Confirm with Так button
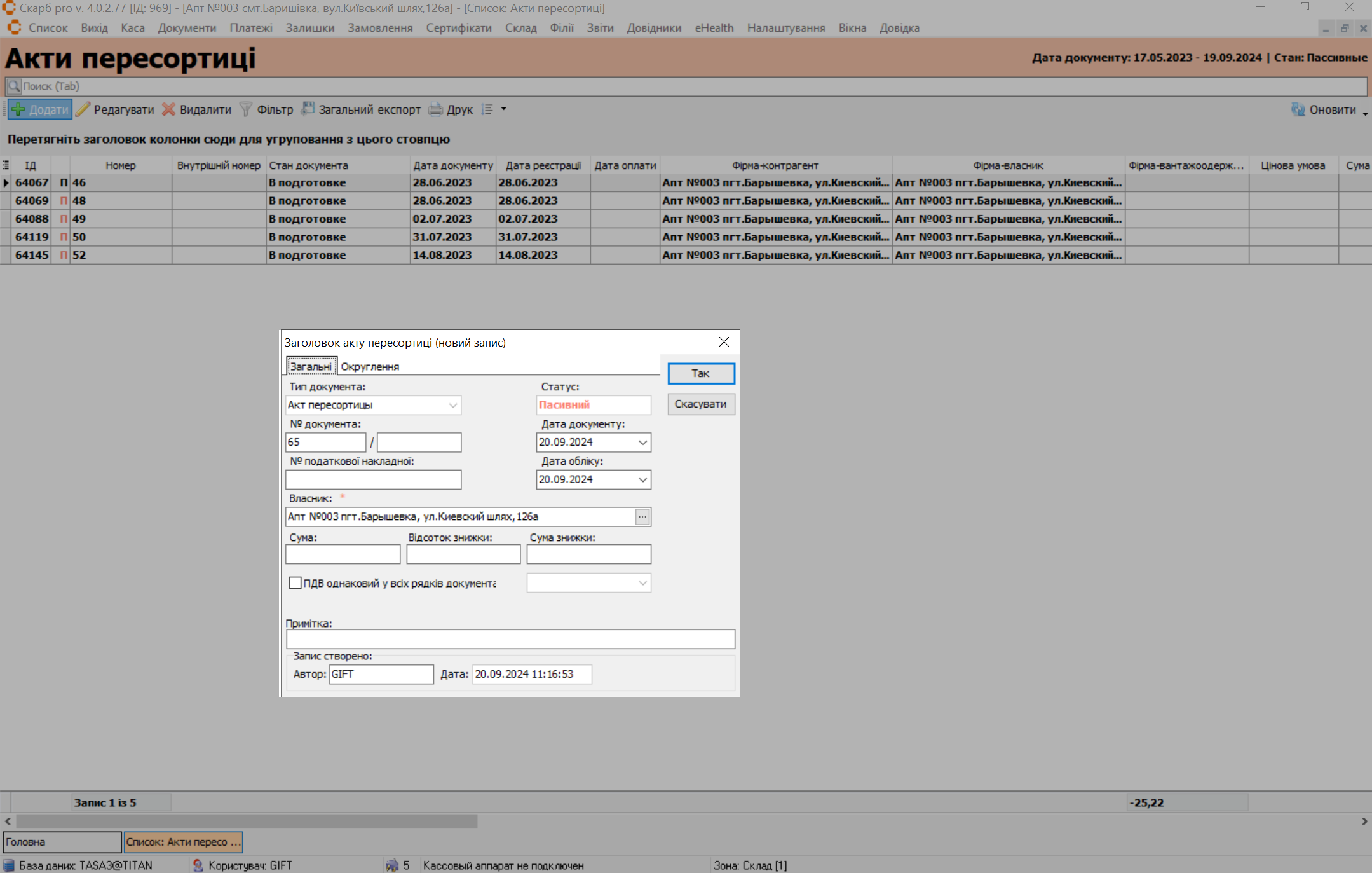This screenshot has height=873, width=1372. click(x=700, y=373)
